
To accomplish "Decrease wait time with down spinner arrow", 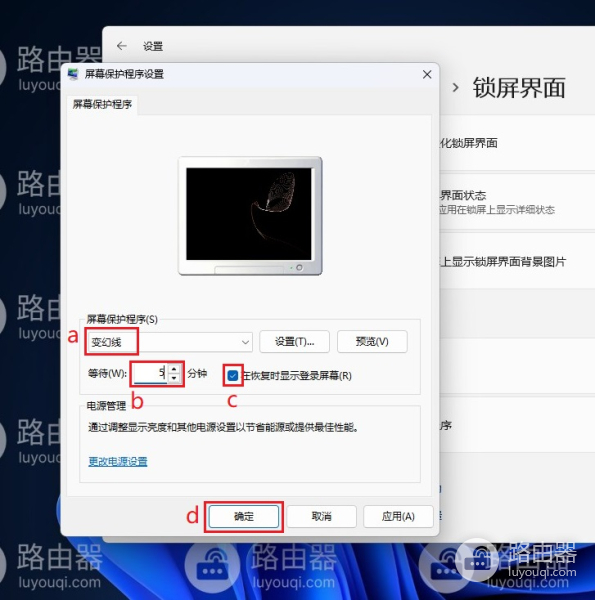I will 174,378.
